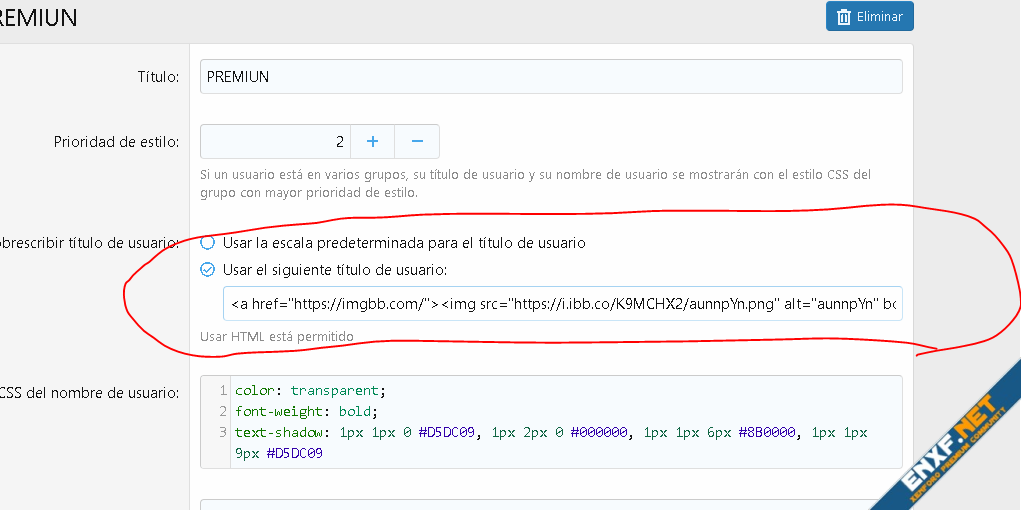Click the custom user title HTML field
1021x510 pixels.
562,304
